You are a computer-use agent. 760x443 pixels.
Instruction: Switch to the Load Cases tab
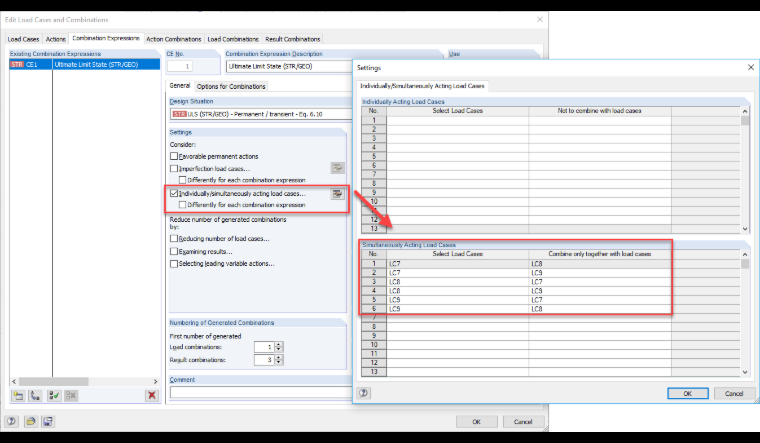(x=23, y=39)
